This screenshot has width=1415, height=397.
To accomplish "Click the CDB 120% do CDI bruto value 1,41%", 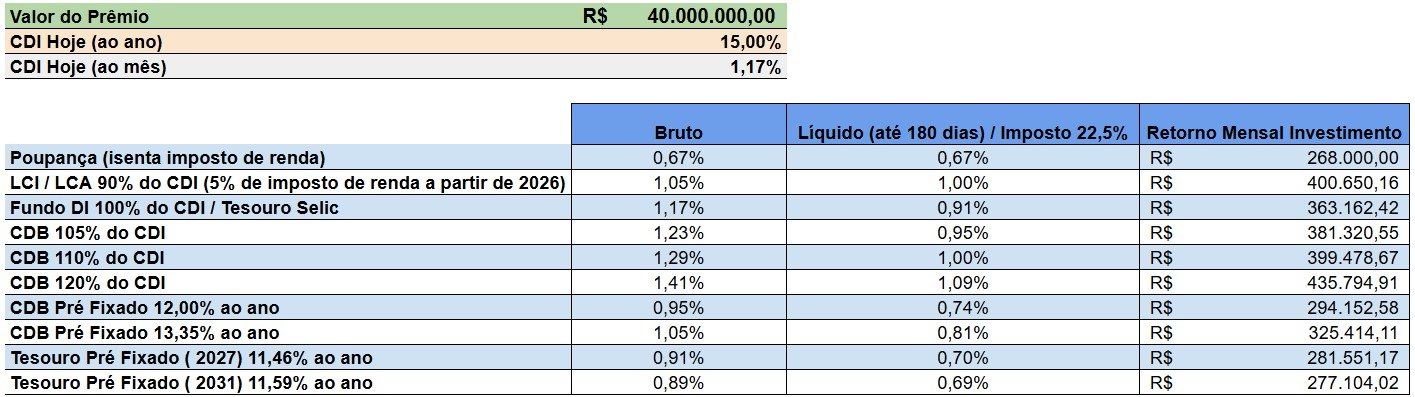I will click(x=679, y=282).
